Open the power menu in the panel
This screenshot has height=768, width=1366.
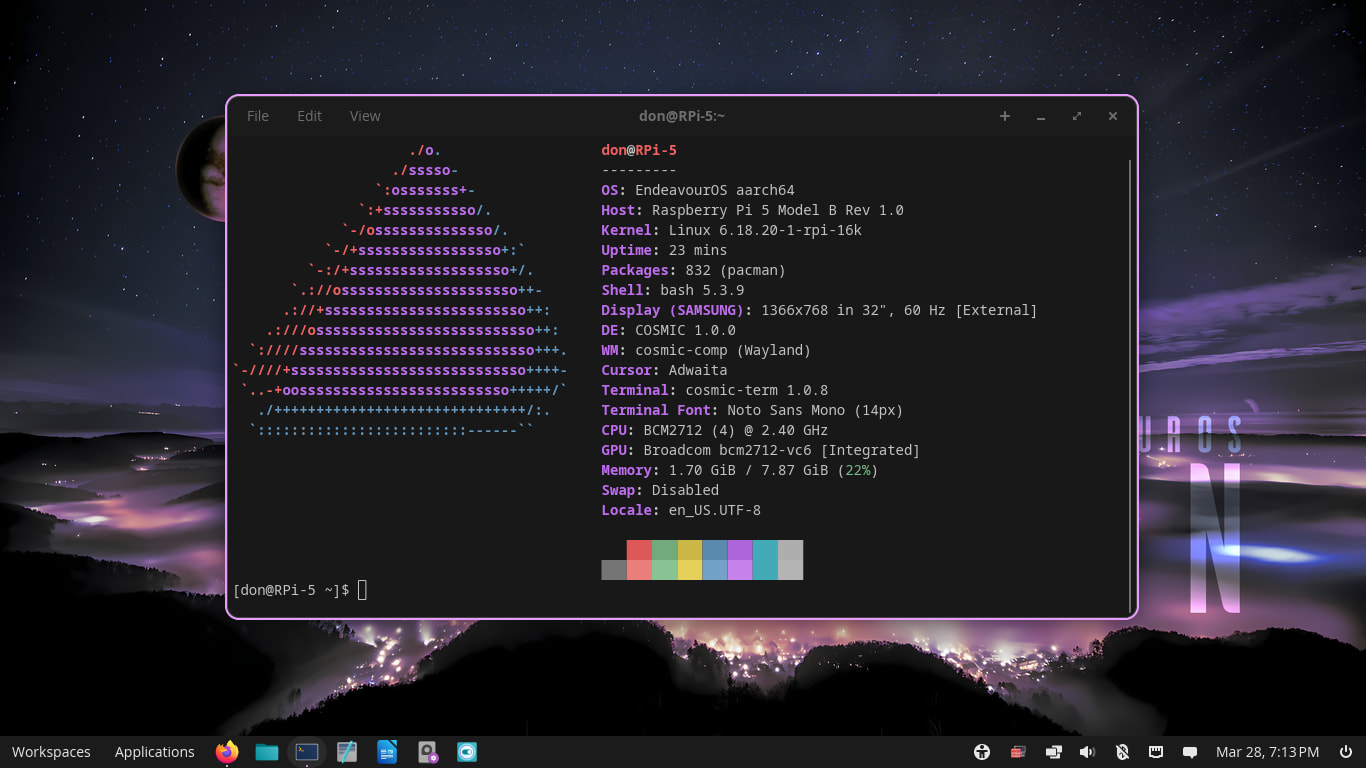coord(1344,752)
